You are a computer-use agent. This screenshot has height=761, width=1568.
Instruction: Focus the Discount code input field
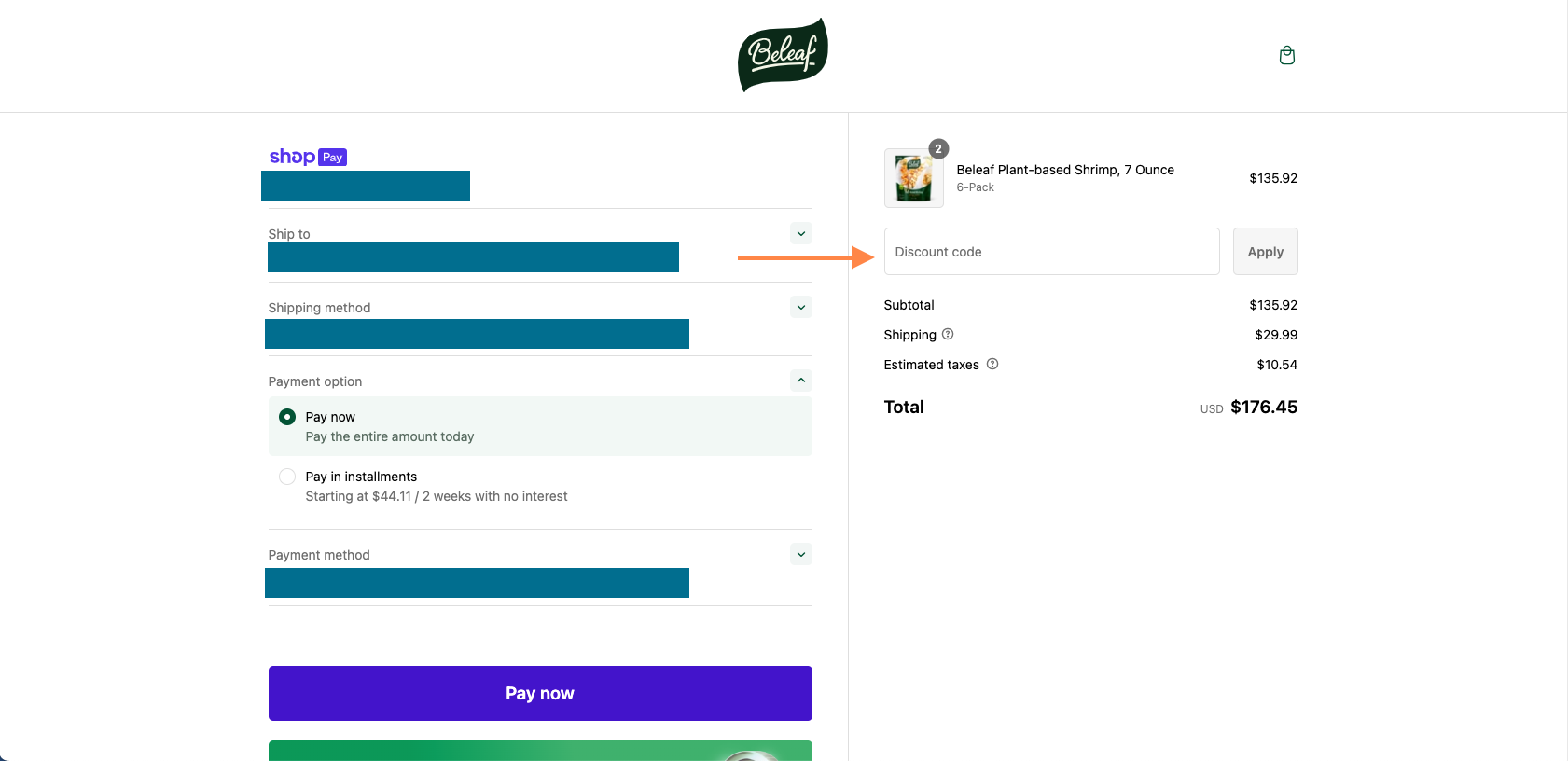coord(1051,252)
